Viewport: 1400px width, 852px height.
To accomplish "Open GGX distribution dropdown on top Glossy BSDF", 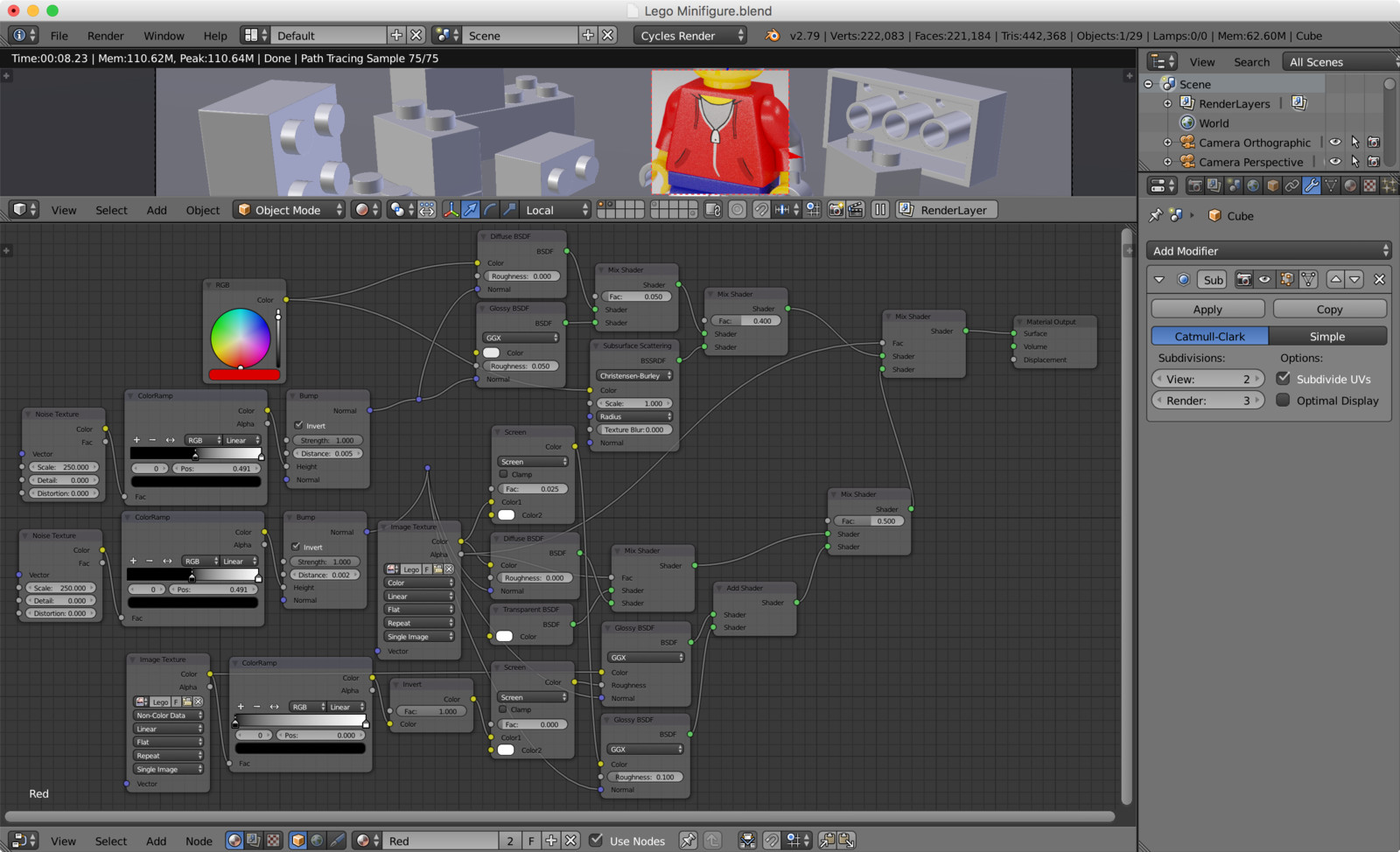I will [x=521, y=338].
